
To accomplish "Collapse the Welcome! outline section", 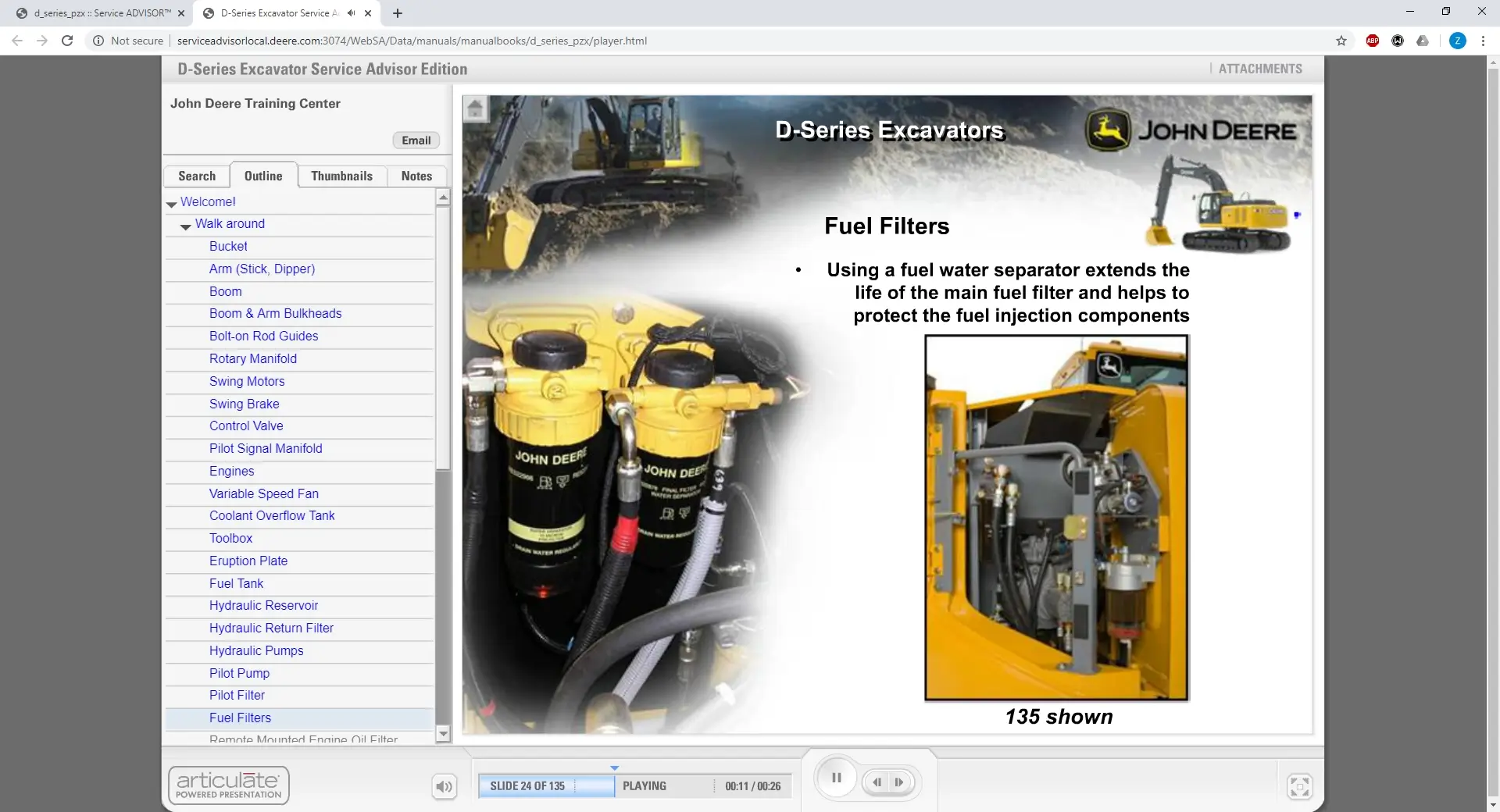I will click(x=172, y=203).
